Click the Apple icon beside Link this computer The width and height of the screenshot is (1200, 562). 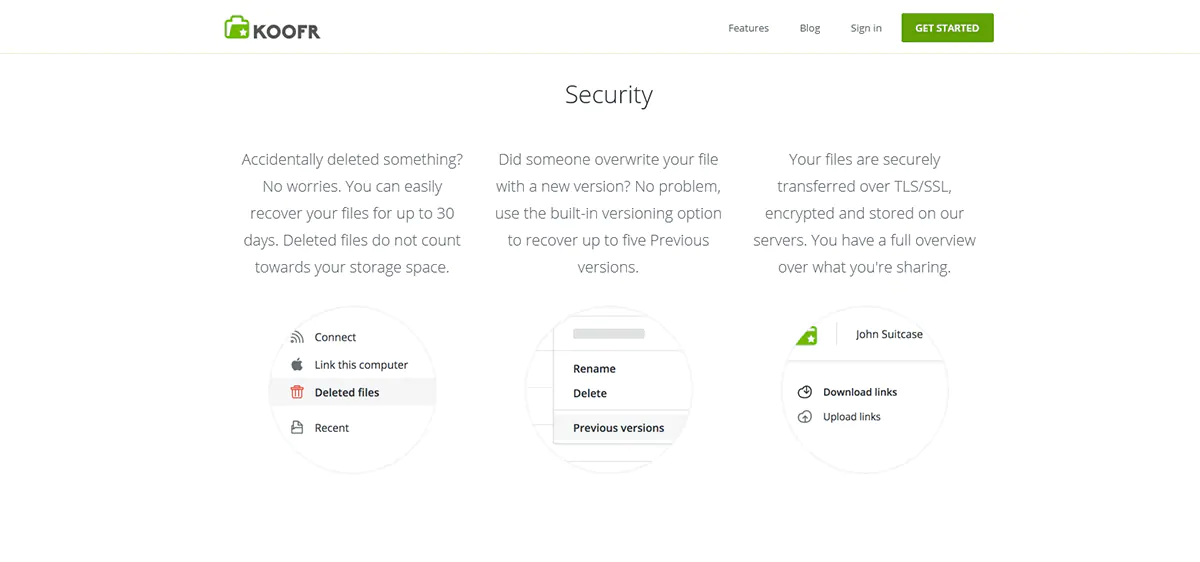click(x=297, y=365)
